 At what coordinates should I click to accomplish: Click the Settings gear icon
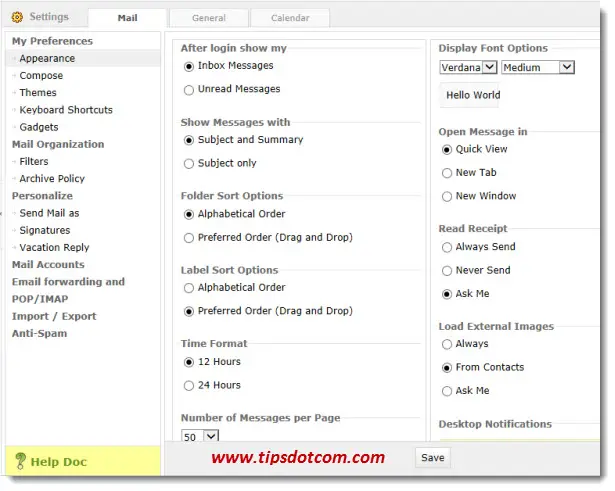(17, 17)
